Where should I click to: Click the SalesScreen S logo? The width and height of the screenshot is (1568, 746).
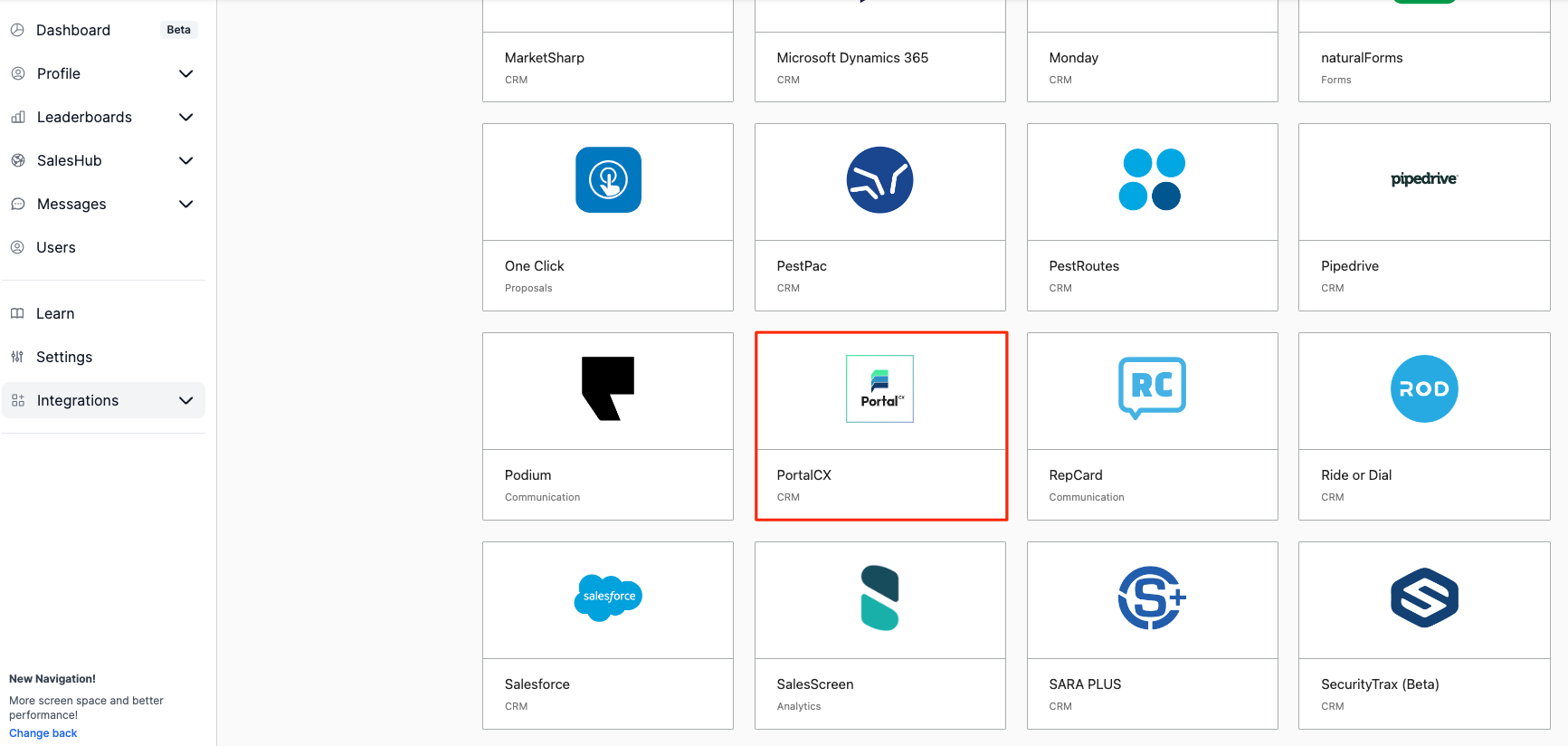pos(879,598)
